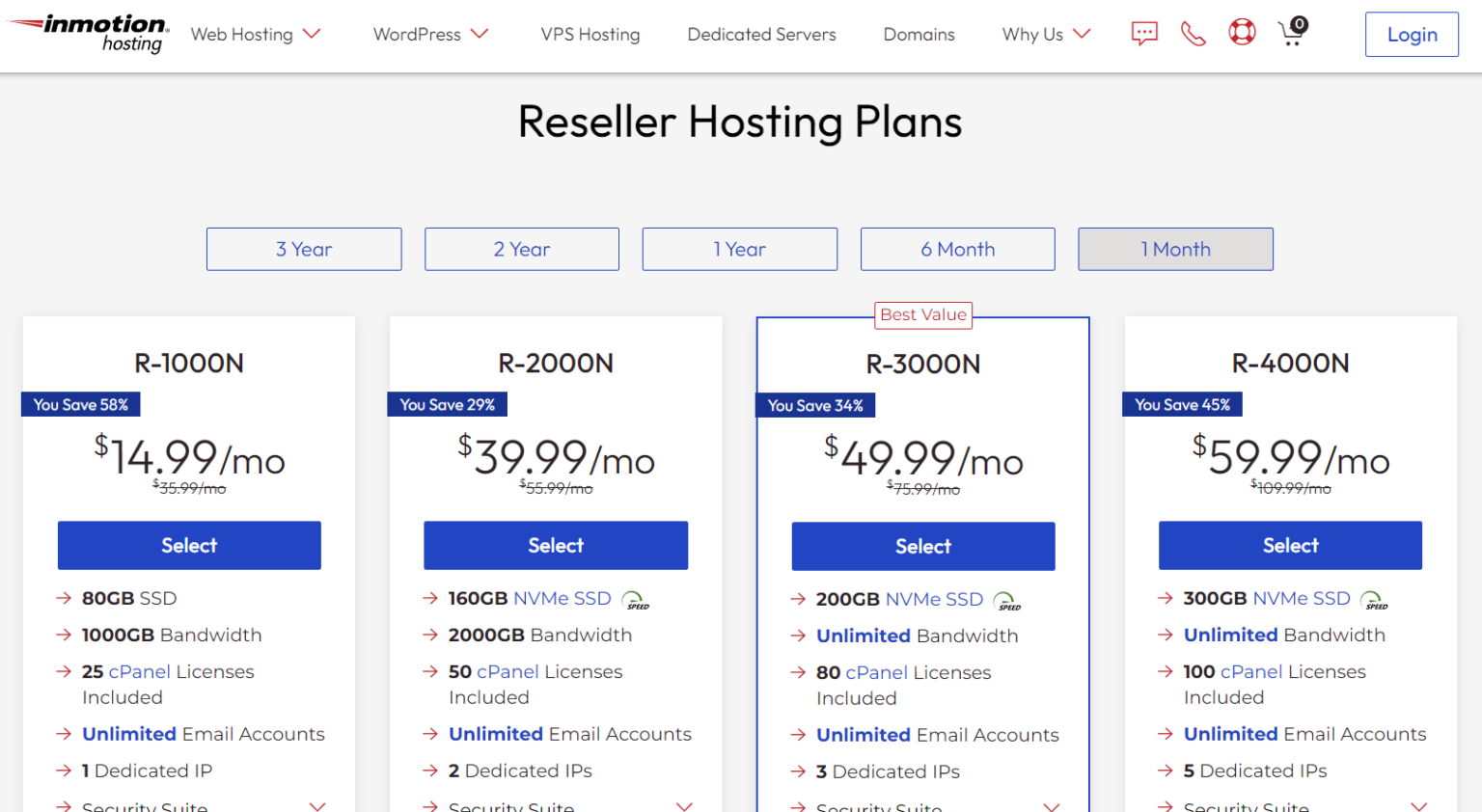Open the shopping cart icon
The image size is (1482, 812).
(x=1291, y=34)
